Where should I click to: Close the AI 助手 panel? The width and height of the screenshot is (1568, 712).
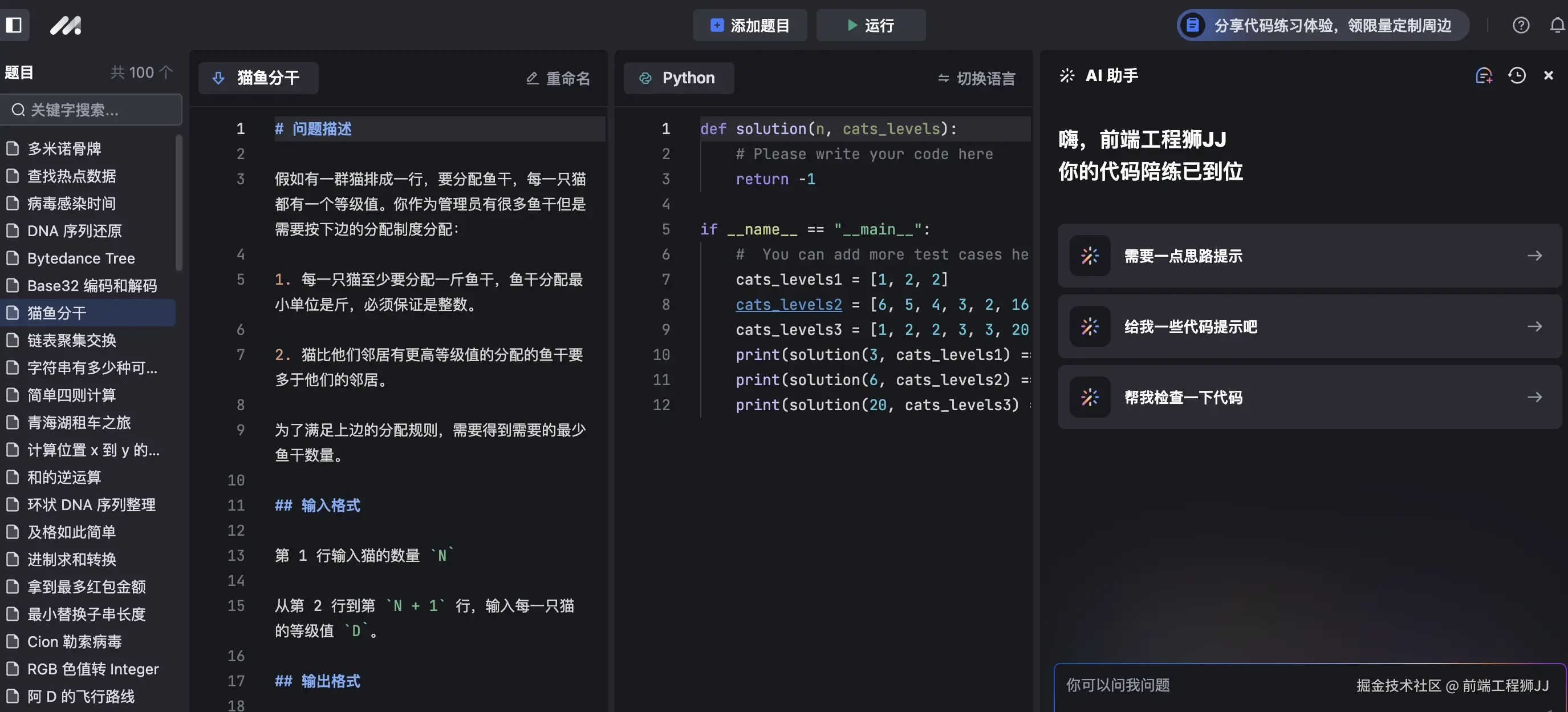[1548, 75]
